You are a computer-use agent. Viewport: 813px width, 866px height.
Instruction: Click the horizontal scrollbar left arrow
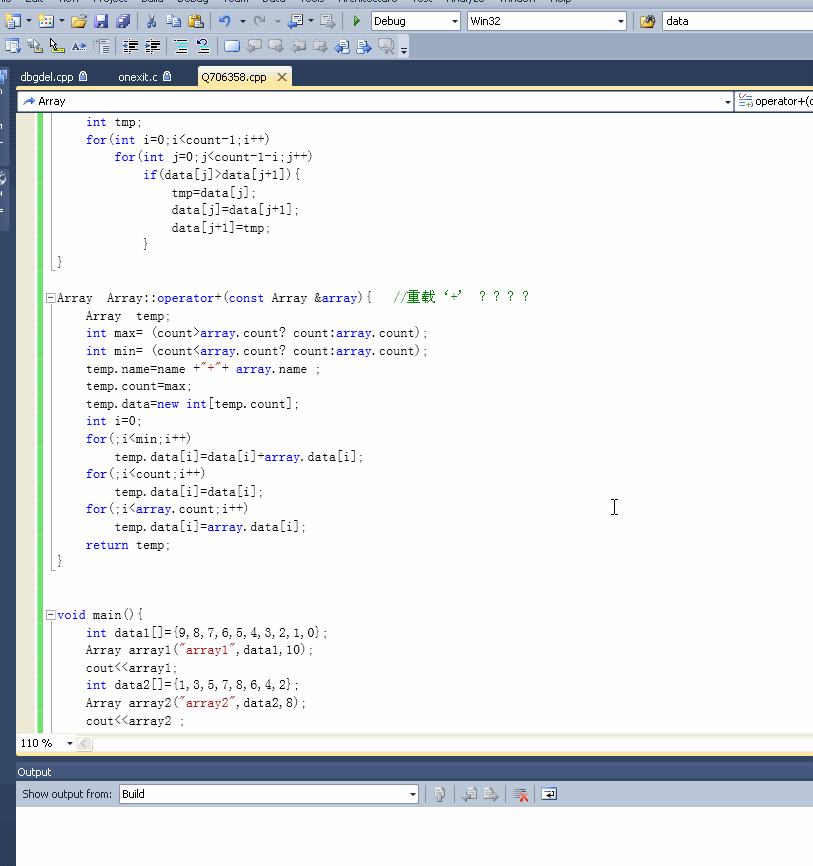pos(85,743)
